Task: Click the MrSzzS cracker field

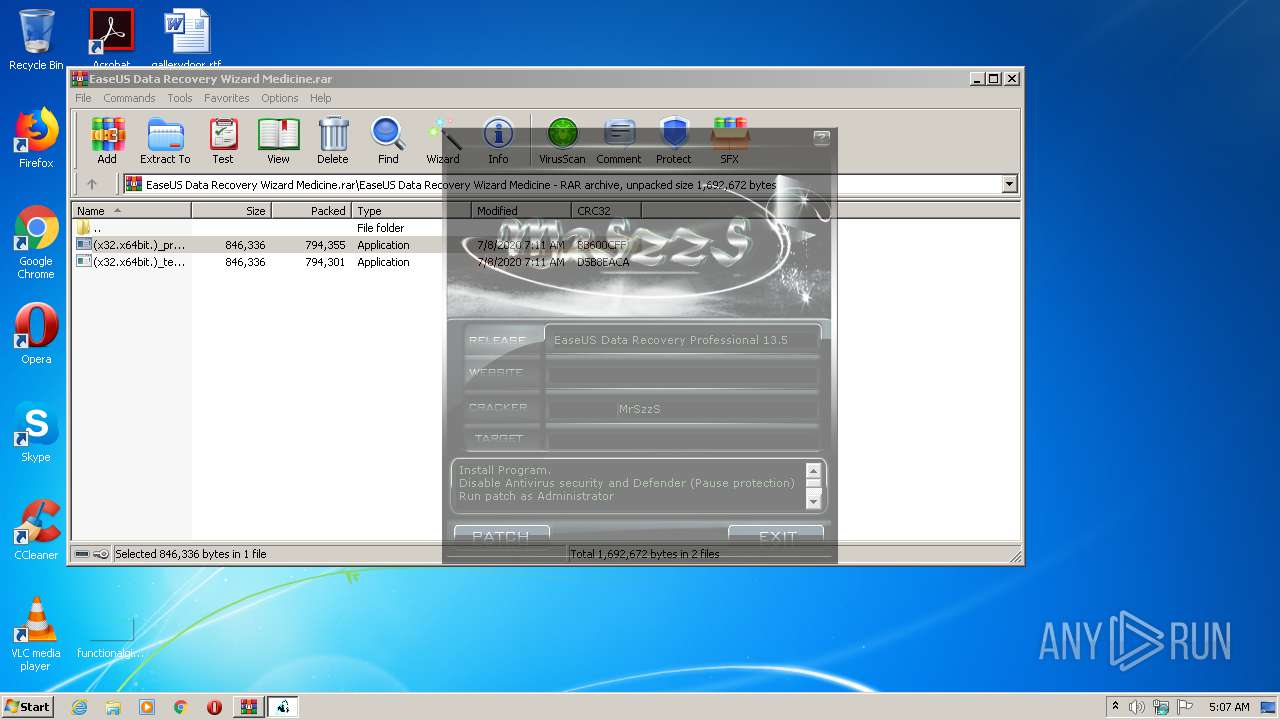Action: pyautogui.click(x=682, y=409)
